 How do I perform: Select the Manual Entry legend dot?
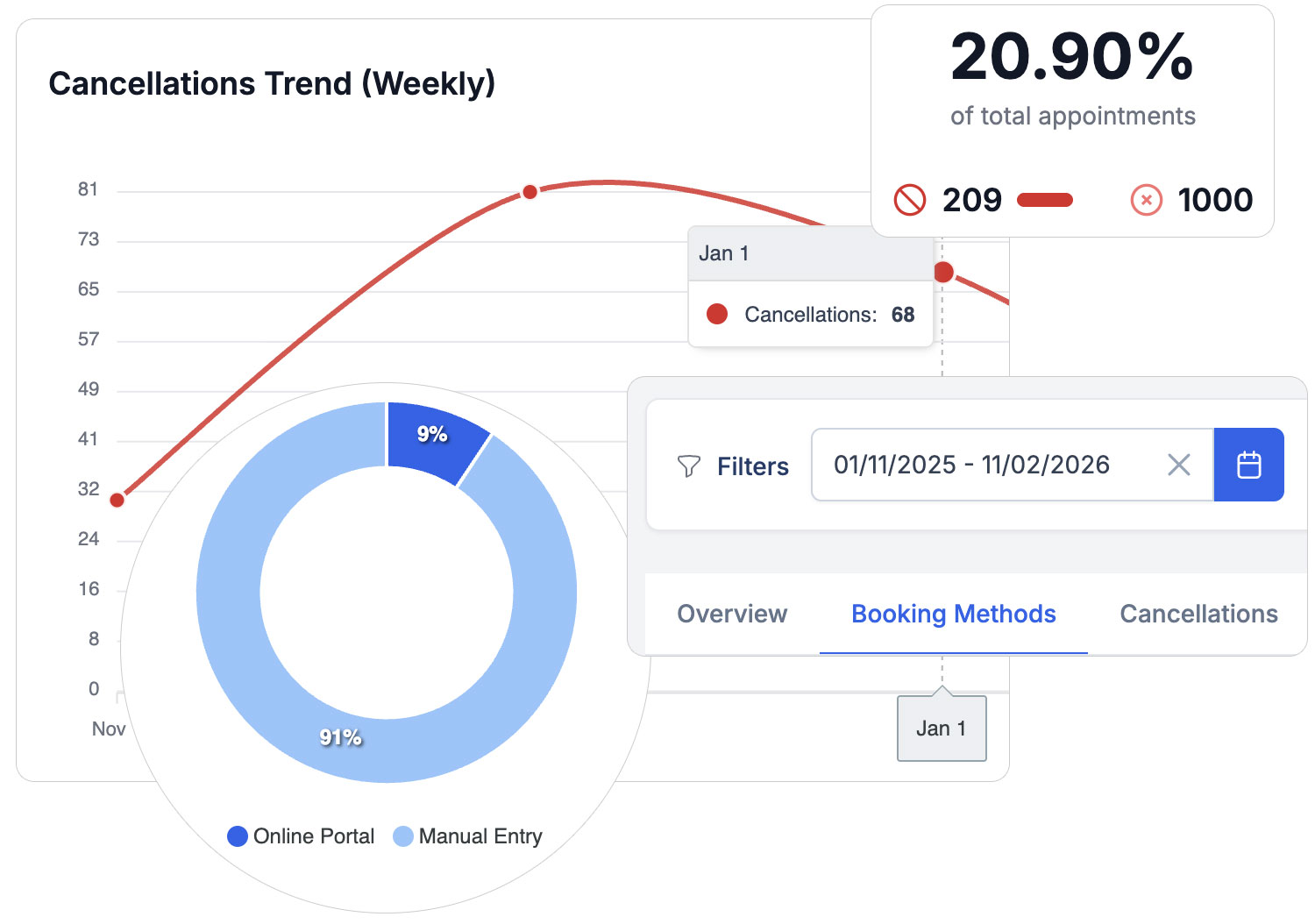coord(402,835)
